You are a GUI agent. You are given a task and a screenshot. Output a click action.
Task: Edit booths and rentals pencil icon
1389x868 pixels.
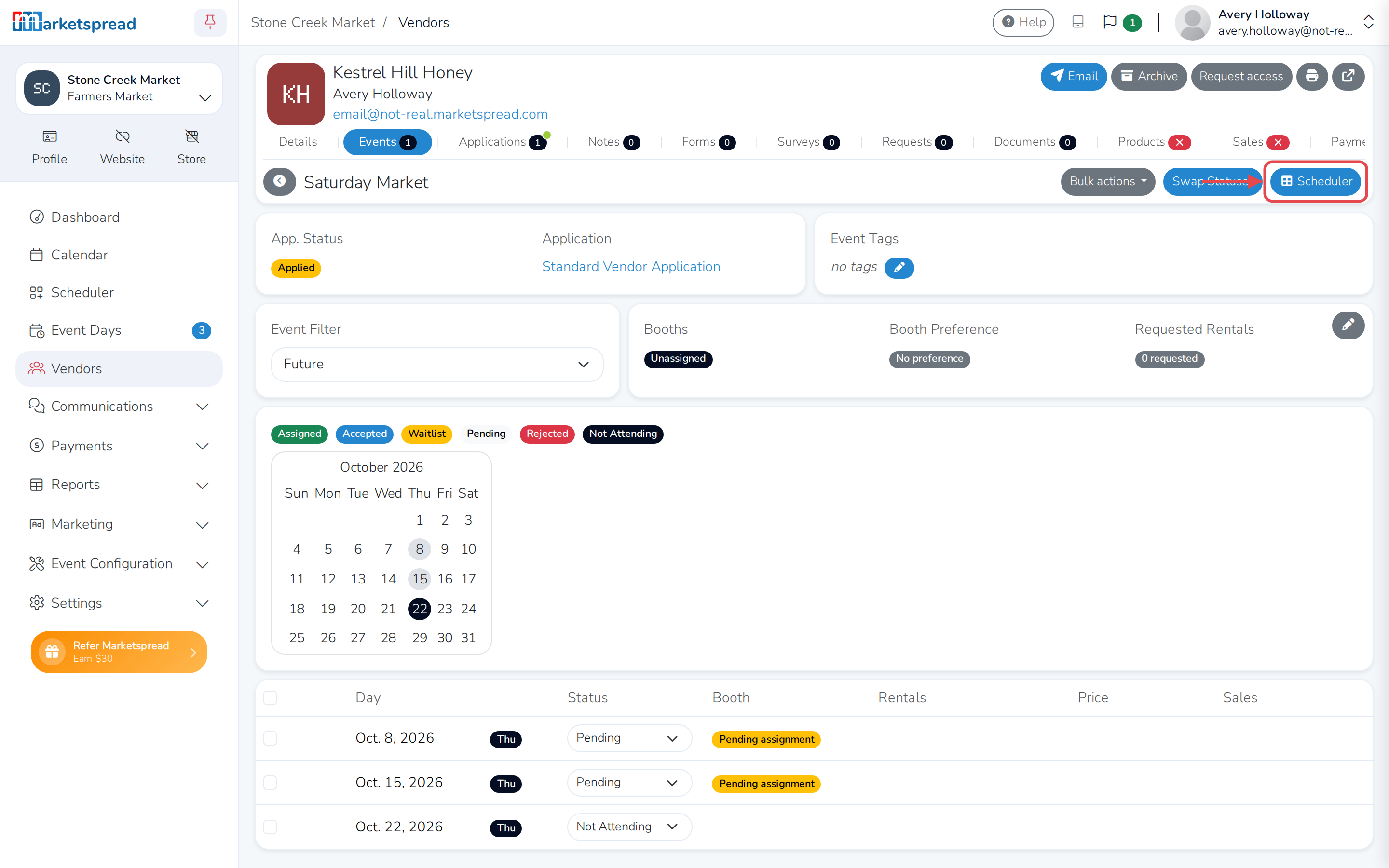[1348, 325]
